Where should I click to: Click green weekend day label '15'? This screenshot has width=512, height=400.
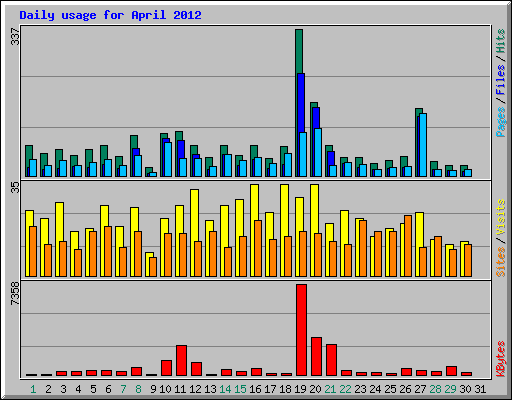240,389
